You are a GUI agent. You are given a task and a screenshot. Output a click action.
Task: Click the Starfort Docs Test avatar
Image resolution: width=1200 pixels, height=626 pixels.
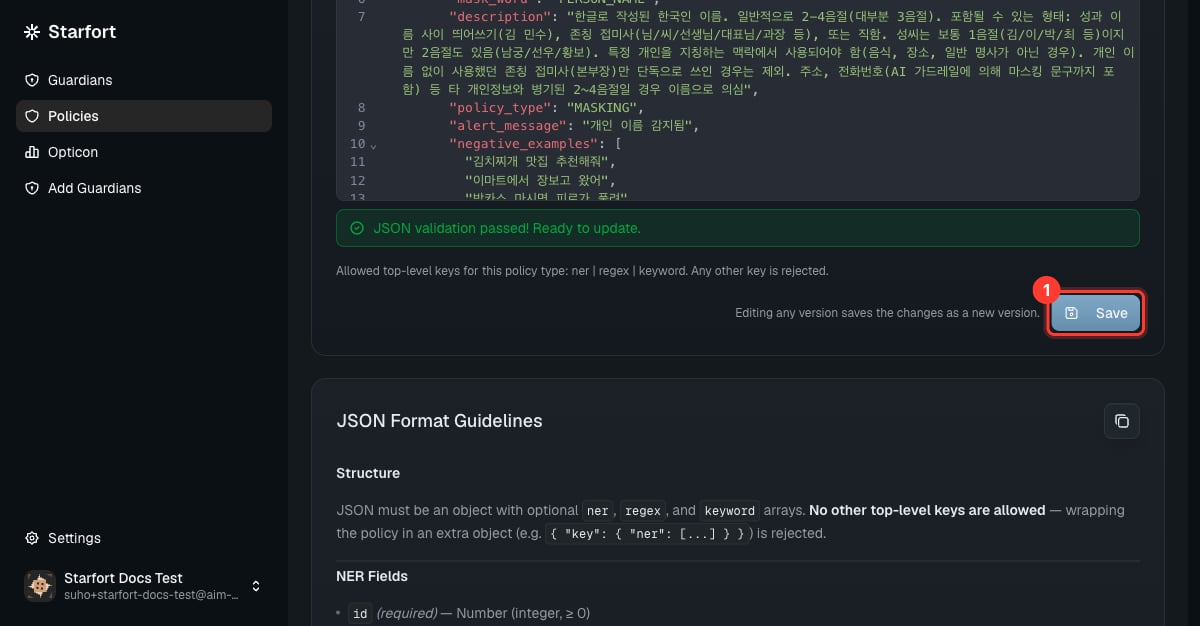(x=40, y=586)
